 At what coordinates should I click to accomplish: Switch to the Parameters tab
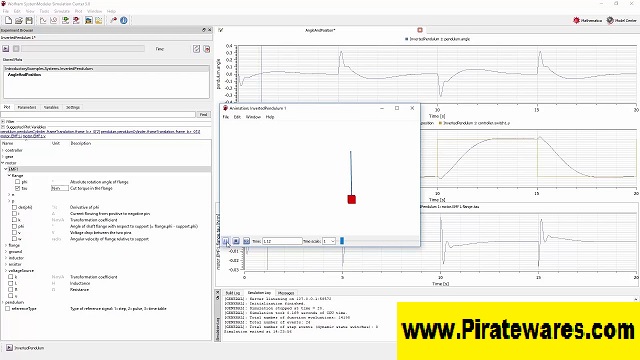pos(27,107)
